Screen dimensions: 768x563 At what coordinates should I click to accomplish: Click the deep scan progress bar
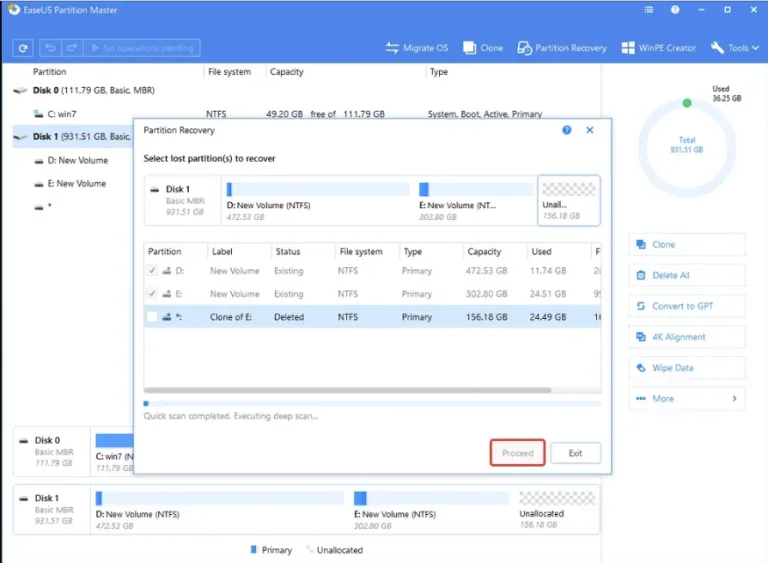point(372,404)
